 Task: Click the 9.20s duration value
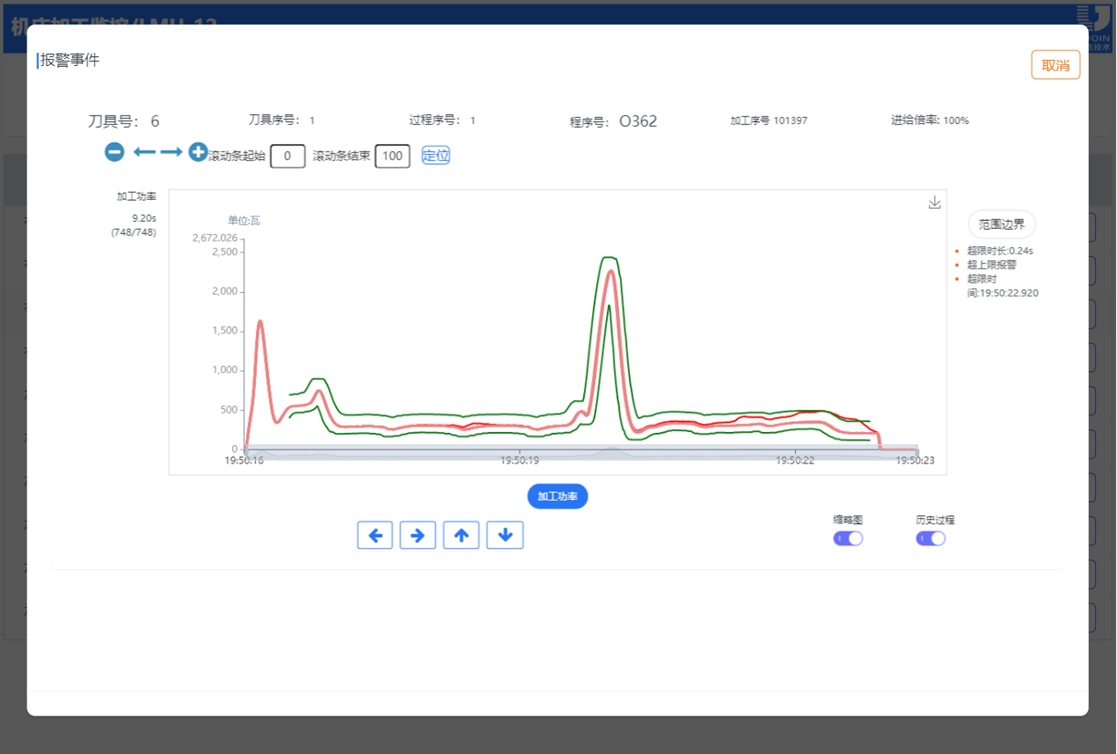(144, 218)
